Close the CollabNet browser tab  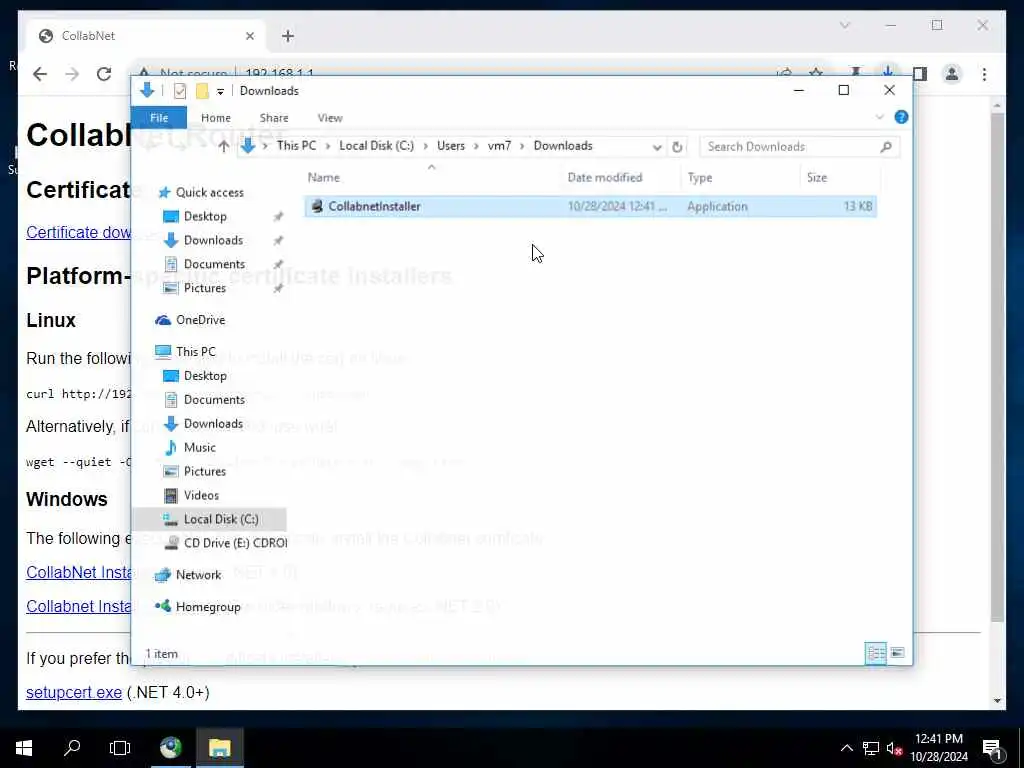coord(249,36)
